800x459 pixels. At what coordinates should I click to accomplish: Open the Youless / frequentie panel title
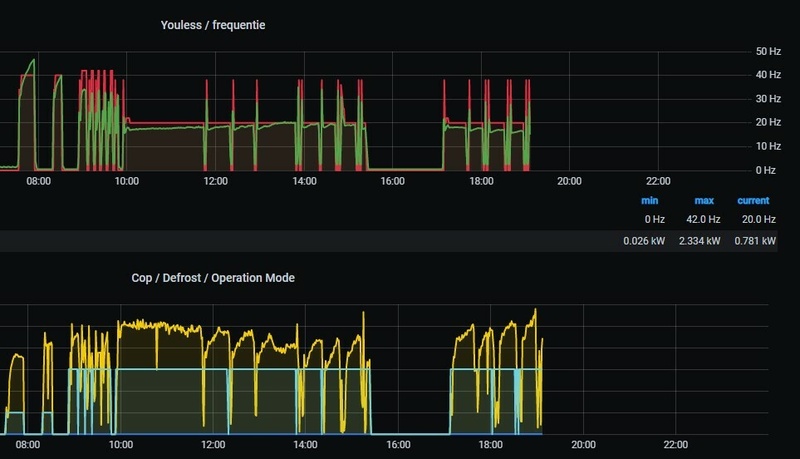pos(213,25)
